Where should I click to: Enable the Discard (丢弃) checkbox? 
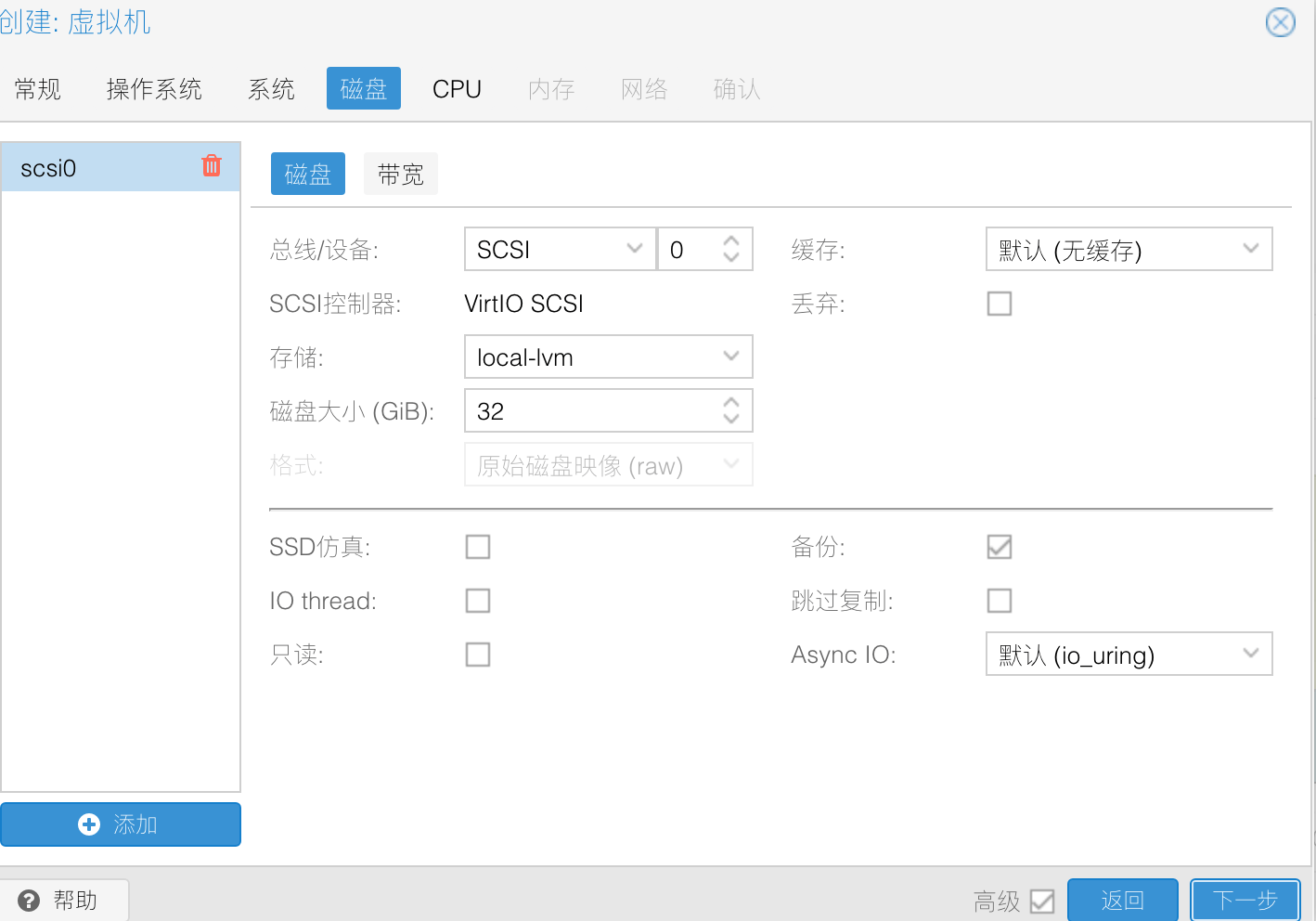click(1000, 304)
